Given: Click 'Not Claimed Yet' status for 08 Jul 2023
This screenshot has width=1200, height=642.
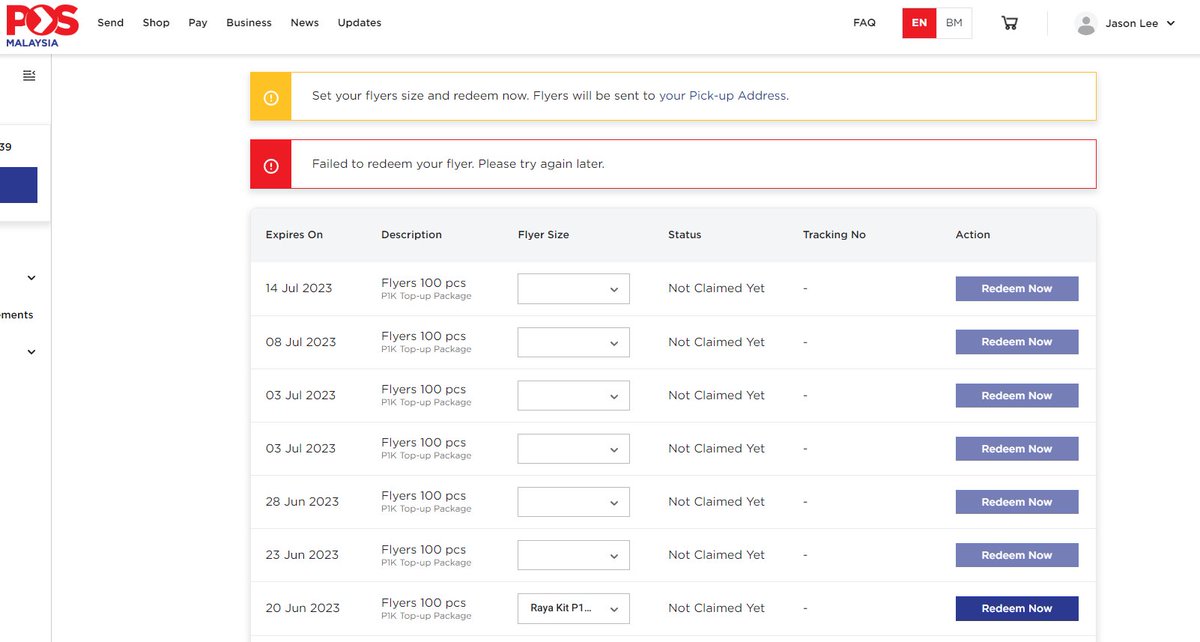Looking at the screenshot, I should point(716,342).
